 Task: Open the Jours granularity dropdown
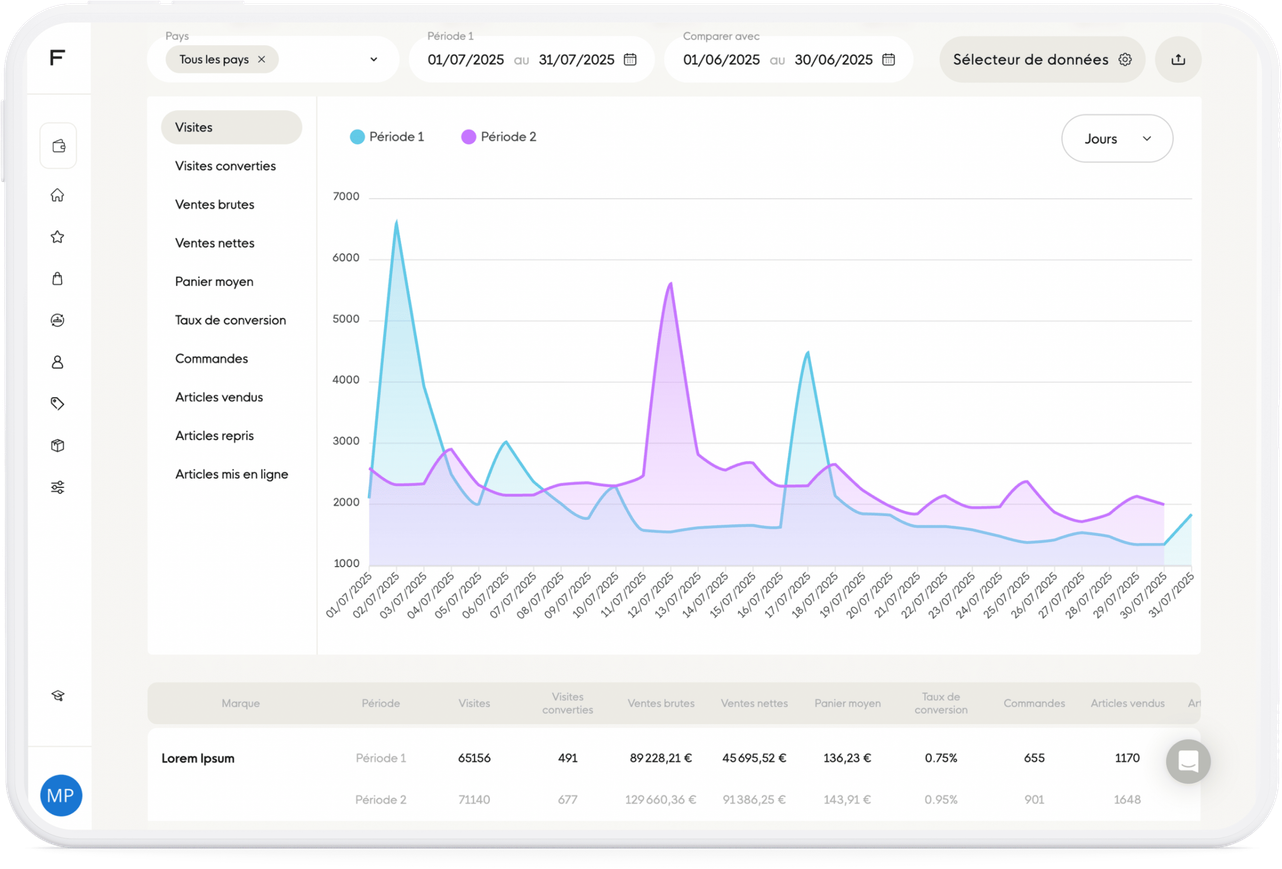tap(1117, 139)
